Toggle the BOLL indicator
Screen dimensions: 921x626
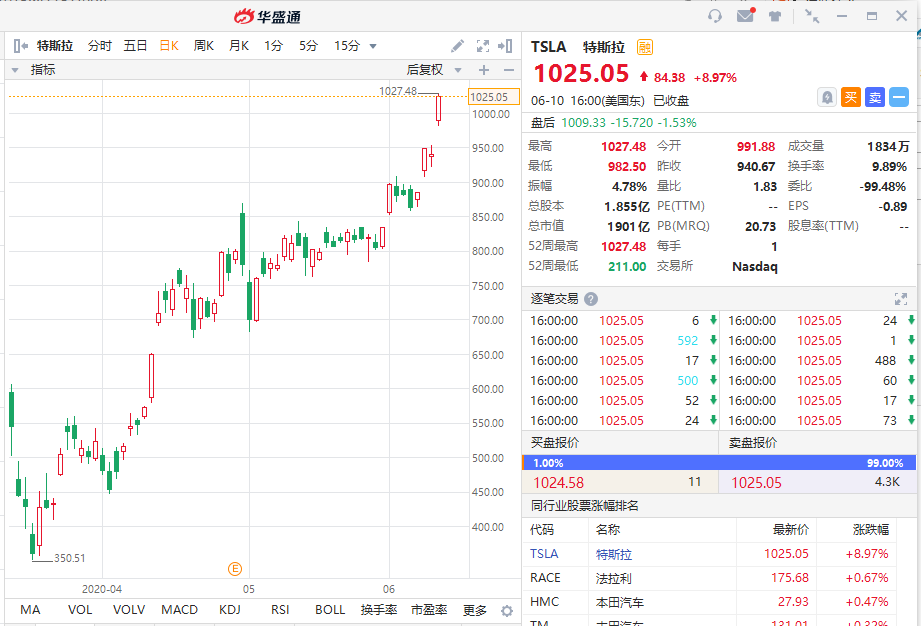tap(330, 610)
